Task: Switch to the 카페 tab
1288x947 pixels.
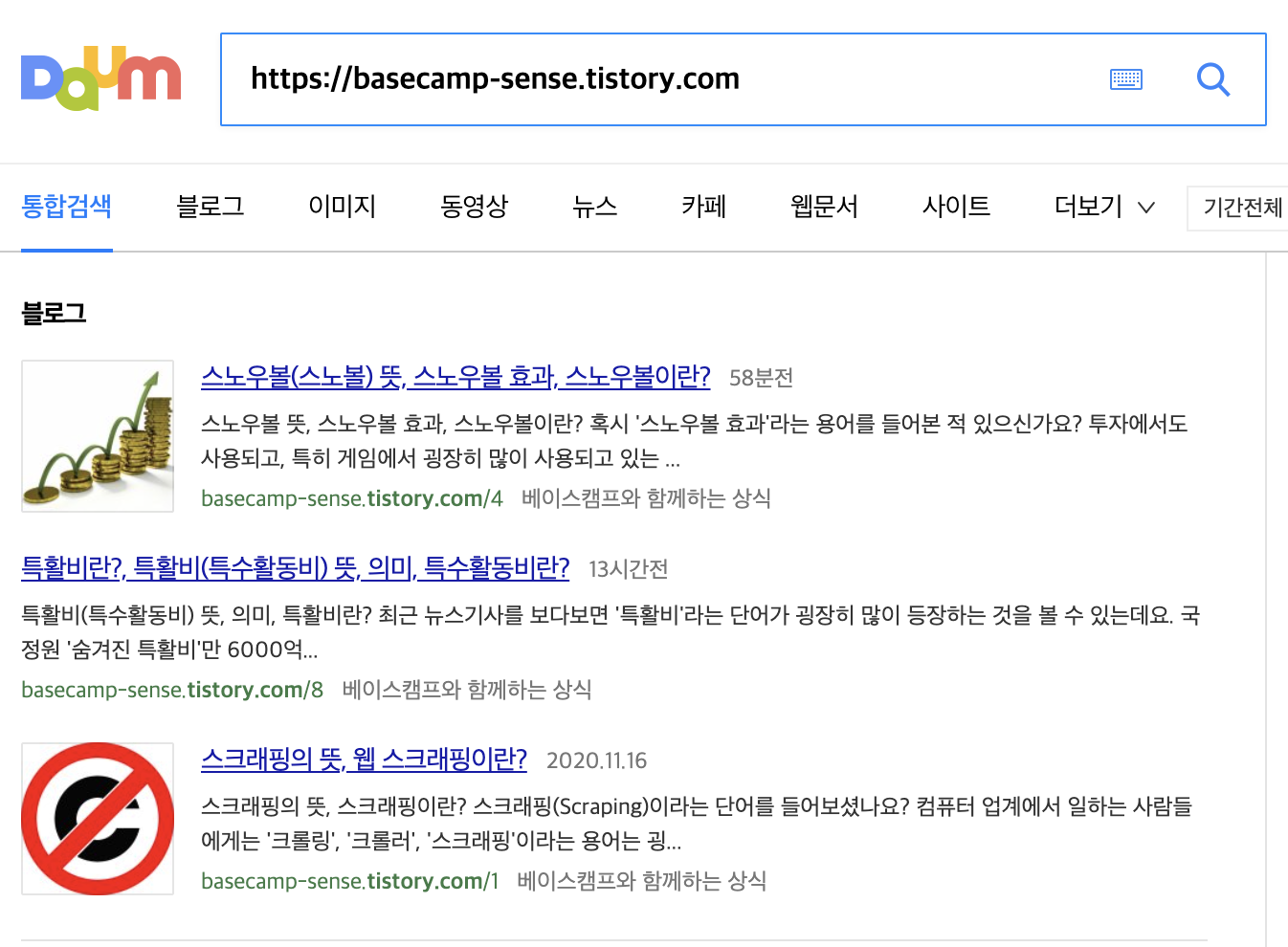Action: coord(704,206)
